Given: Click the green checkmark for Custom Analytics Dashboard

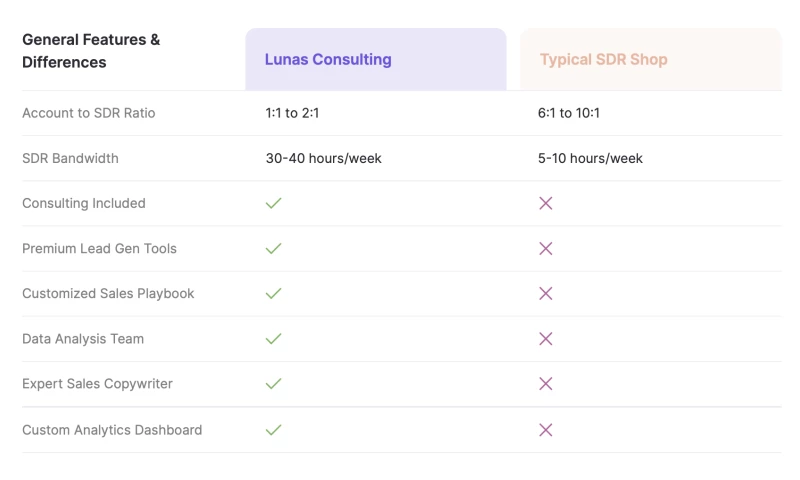Looking at the screenshot, I should (x=273, y=430).
